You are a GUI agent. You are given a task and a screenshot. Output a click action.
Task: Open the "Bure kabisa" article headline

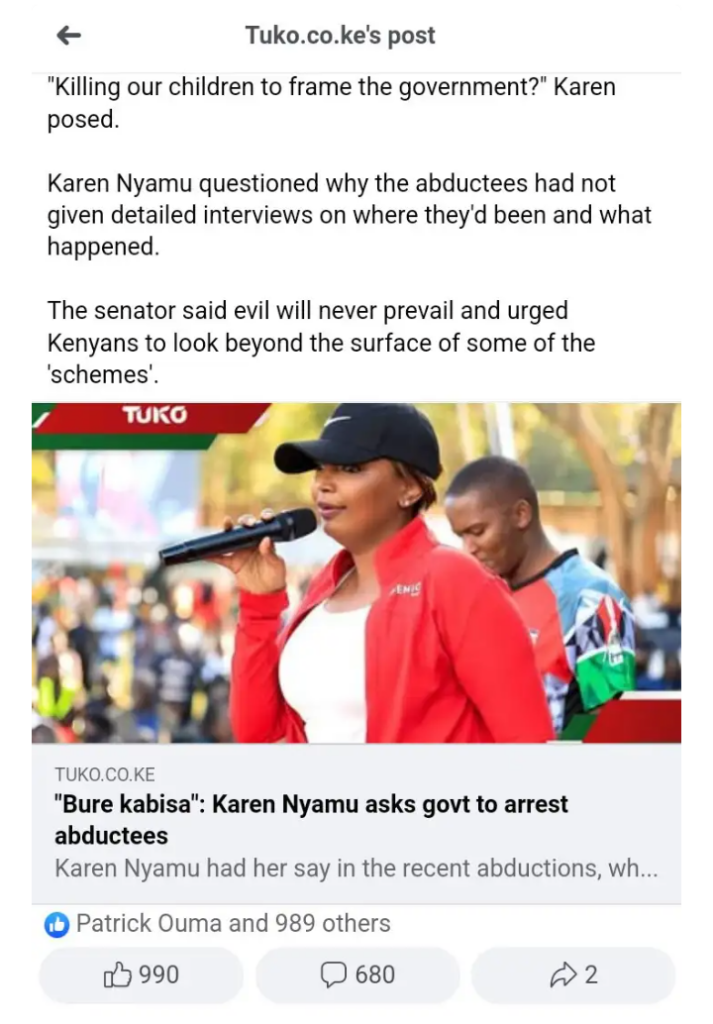click(x=311, y=820)
